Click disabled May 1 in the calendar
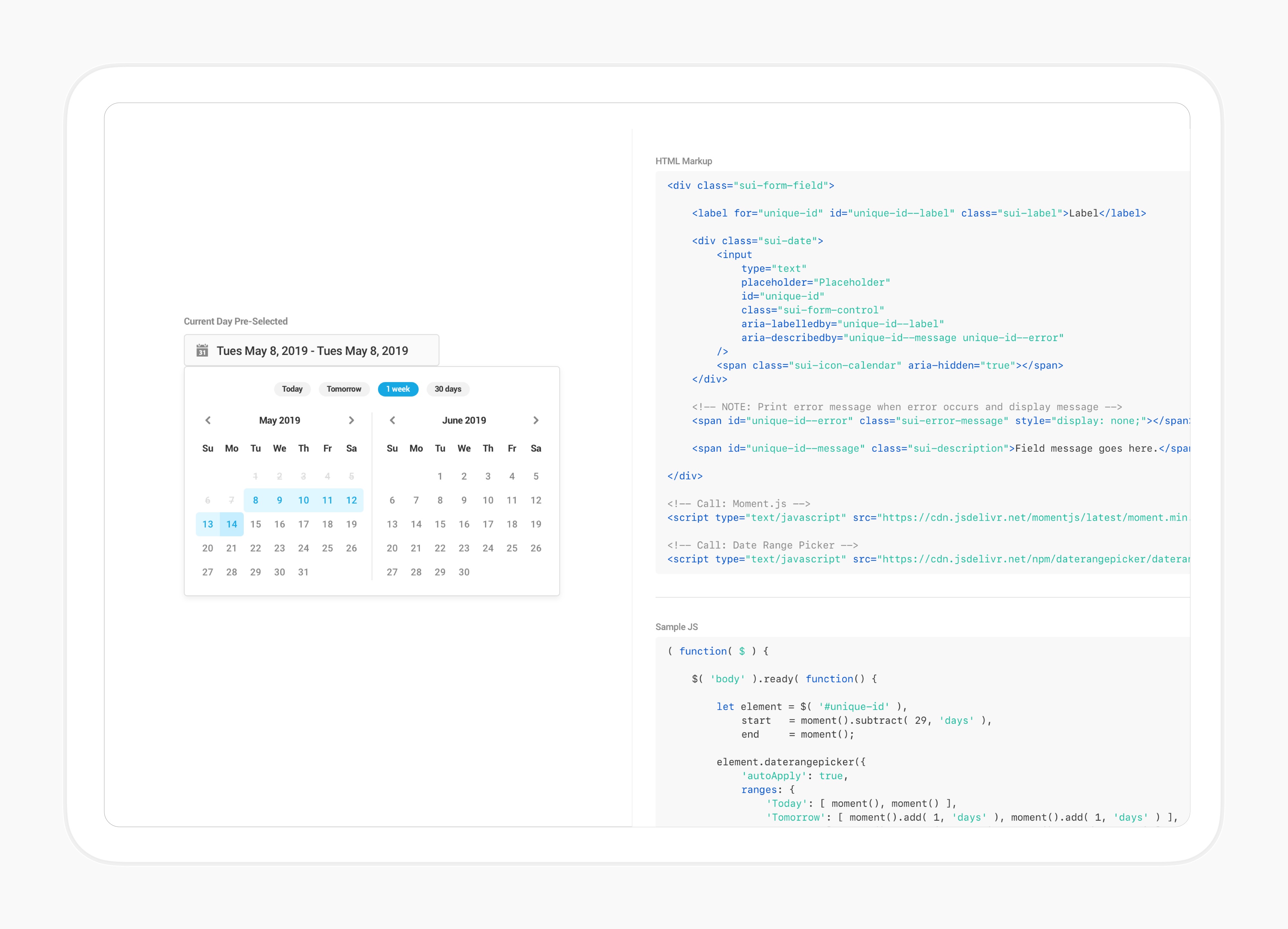The height and width of the screenshot is (929, 1288). (x=256, y=477)
